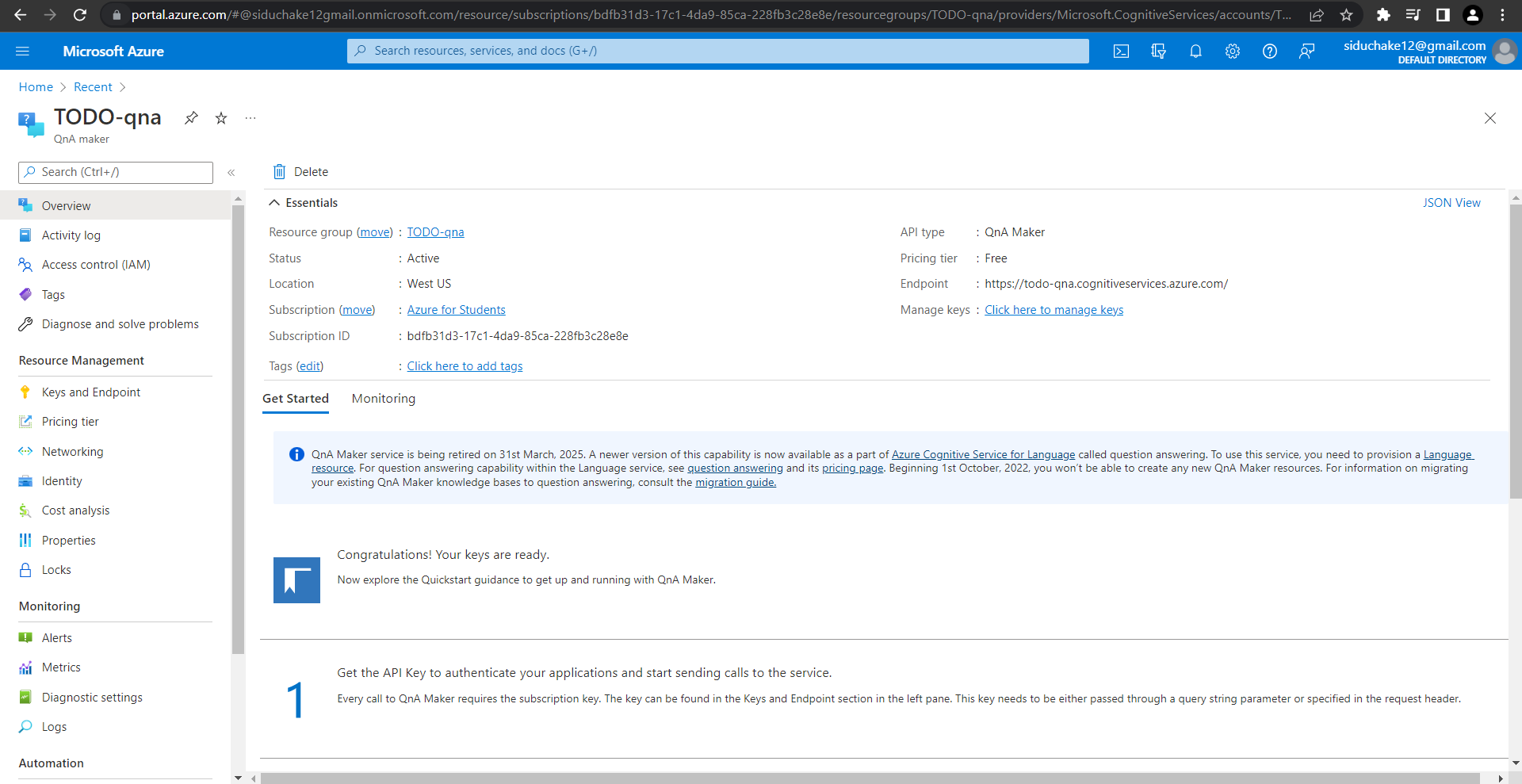Image resolution: width=1522 pixels, height=784 pixels.
Task: Click here to manage keys link
Action: (1054, 310)
